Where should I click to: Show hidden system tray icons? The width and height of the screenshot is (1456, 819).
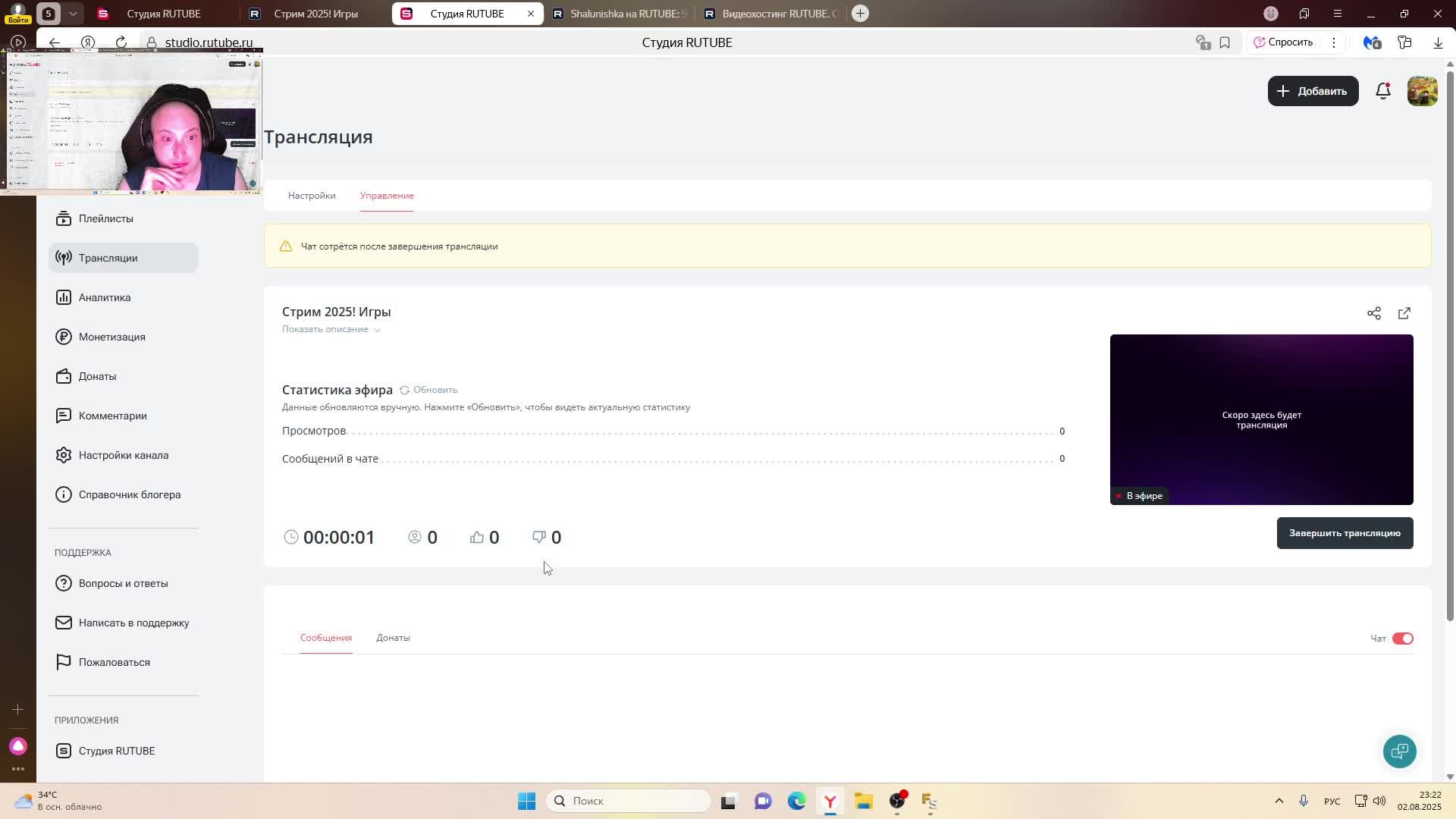tap(1279, 801)
